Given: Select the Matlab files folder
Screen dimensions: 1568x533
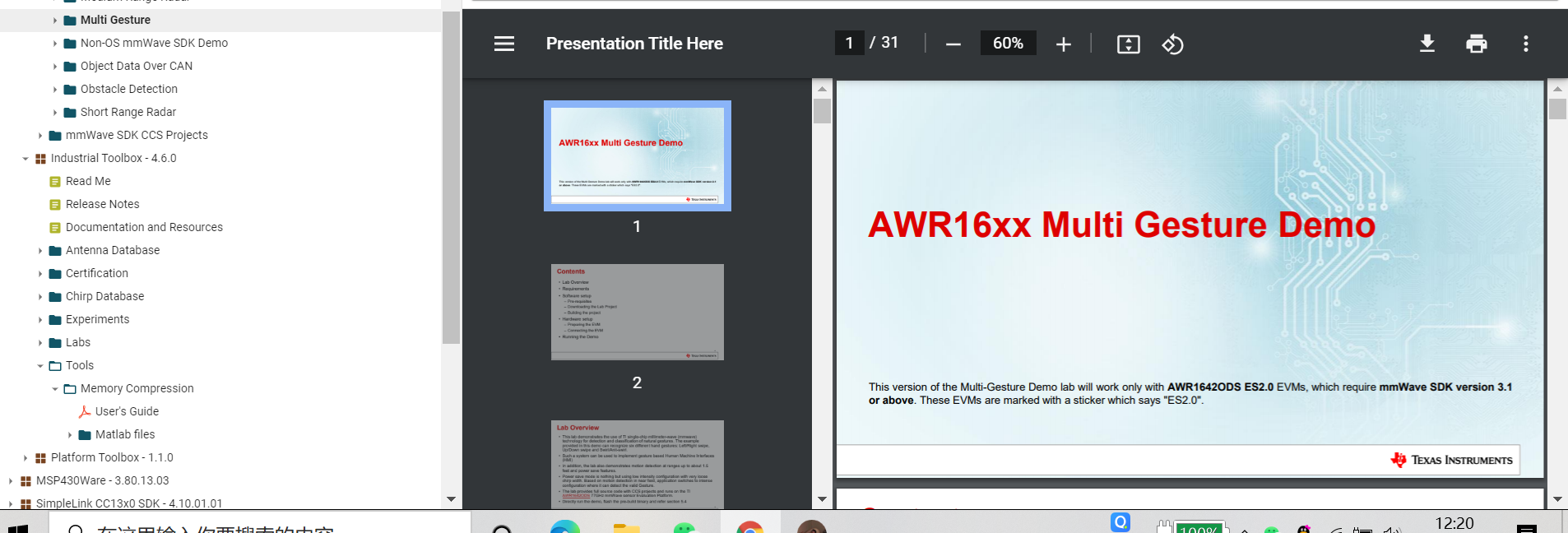Looking at the screenshot, I should click(125, 434).
